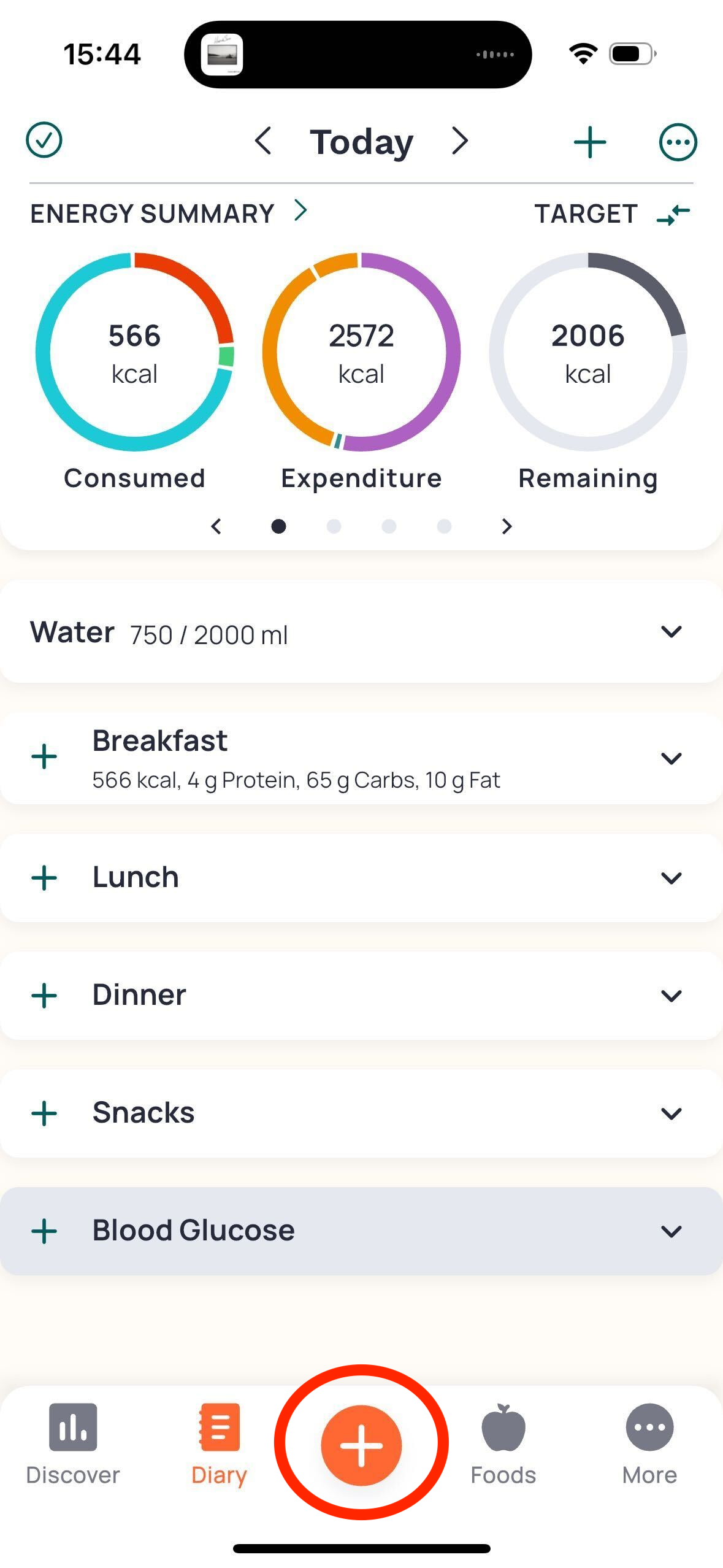This screenshot has height=1568, width=723.
Task: Mark the day complete with the checkmark icon
Action: 44,140
